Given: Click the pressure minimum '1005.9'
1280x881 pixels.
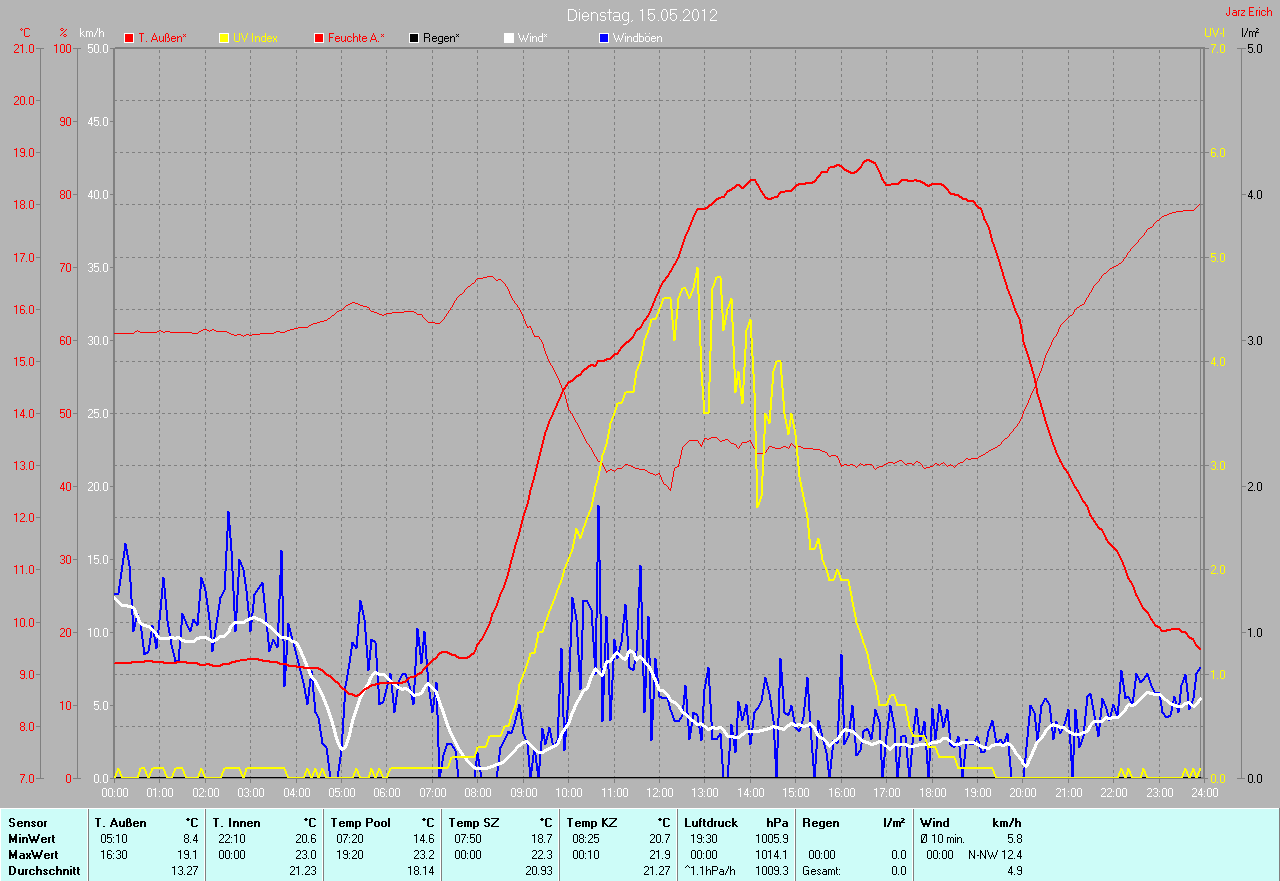Looking at the screenshot, I should tap(771, 839).
